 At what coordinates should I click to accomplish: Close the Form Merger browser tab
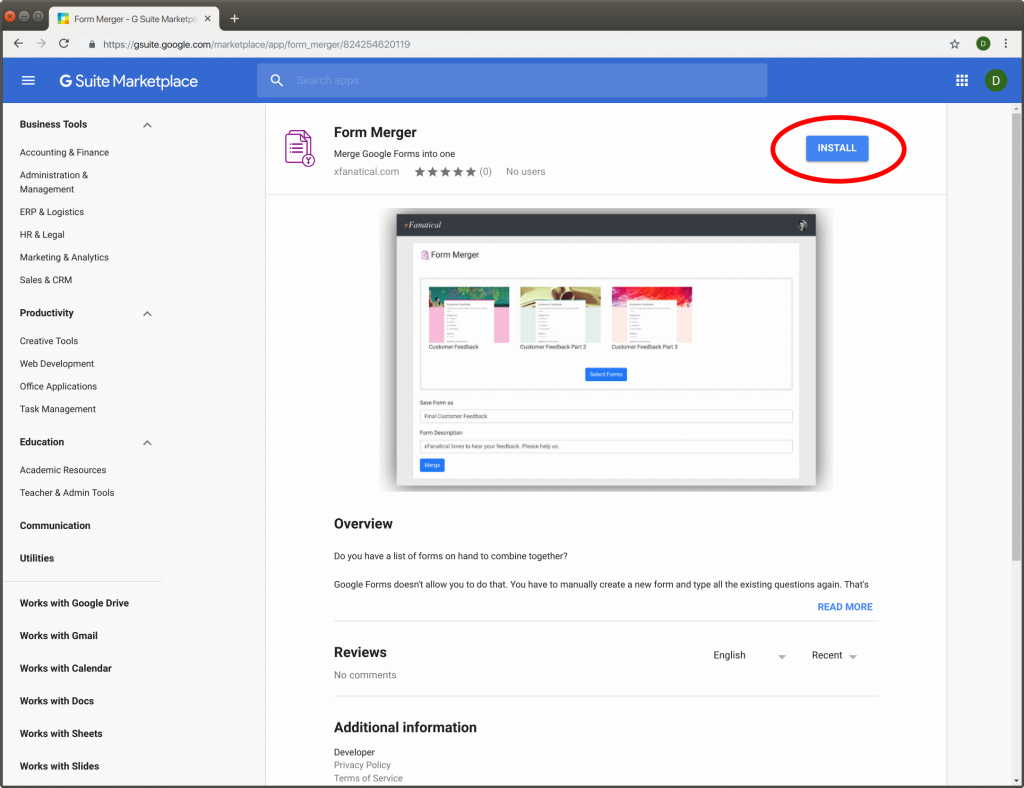(208, 18)
